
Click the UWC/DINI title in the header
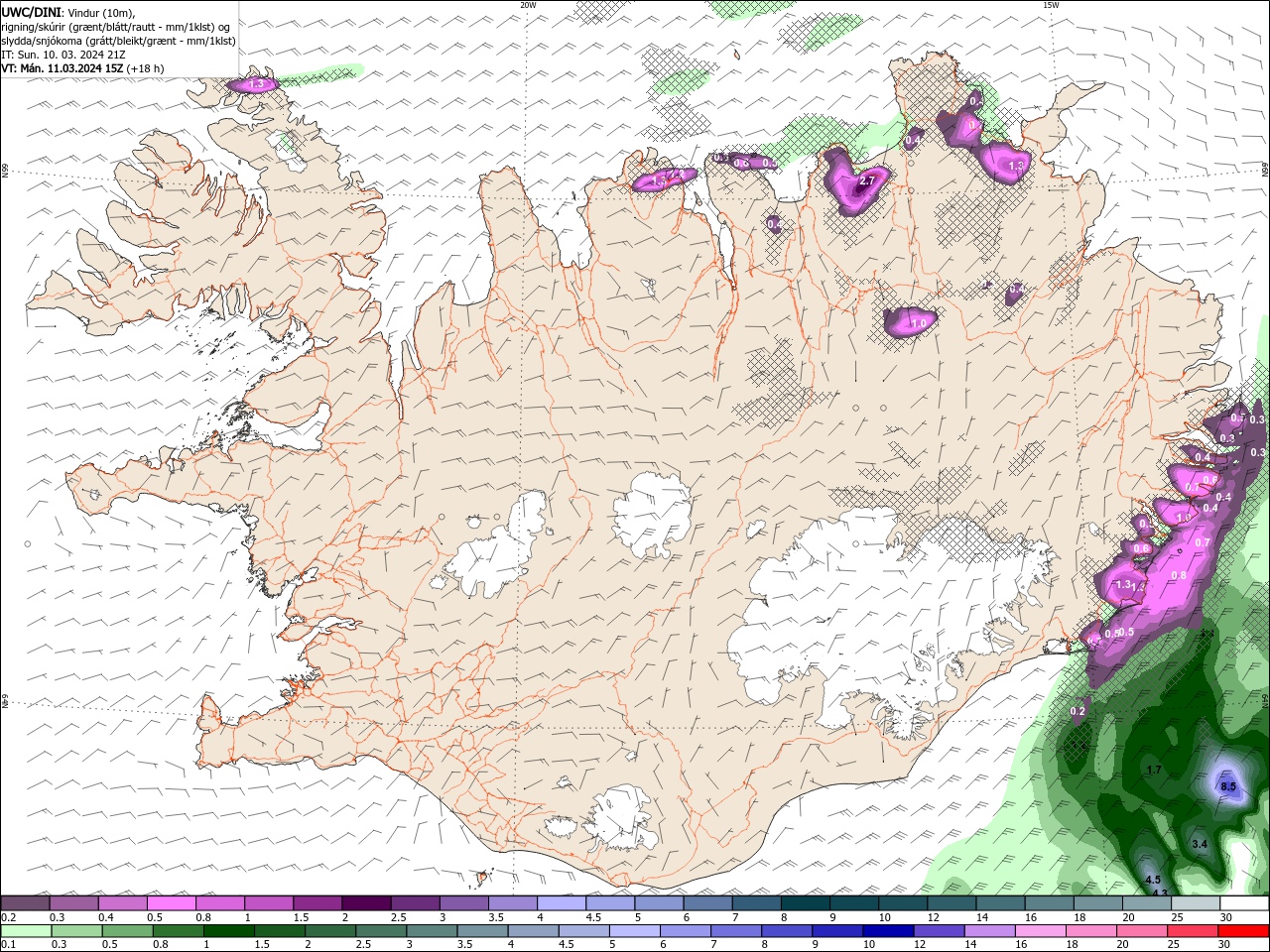pos(31,11)
